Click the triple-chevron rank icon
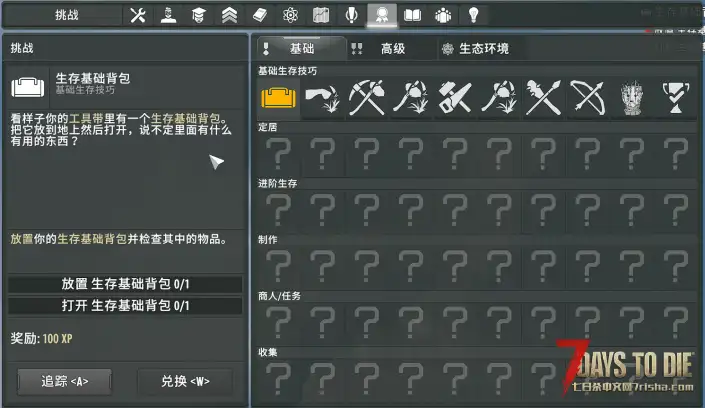 [229, 15]
